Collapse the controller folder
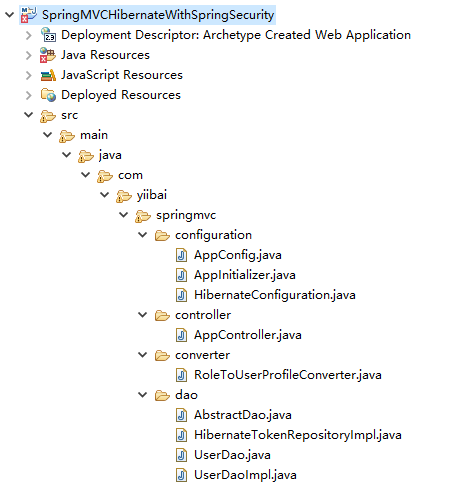The image size is (459, 488). (x=143, y=315)
